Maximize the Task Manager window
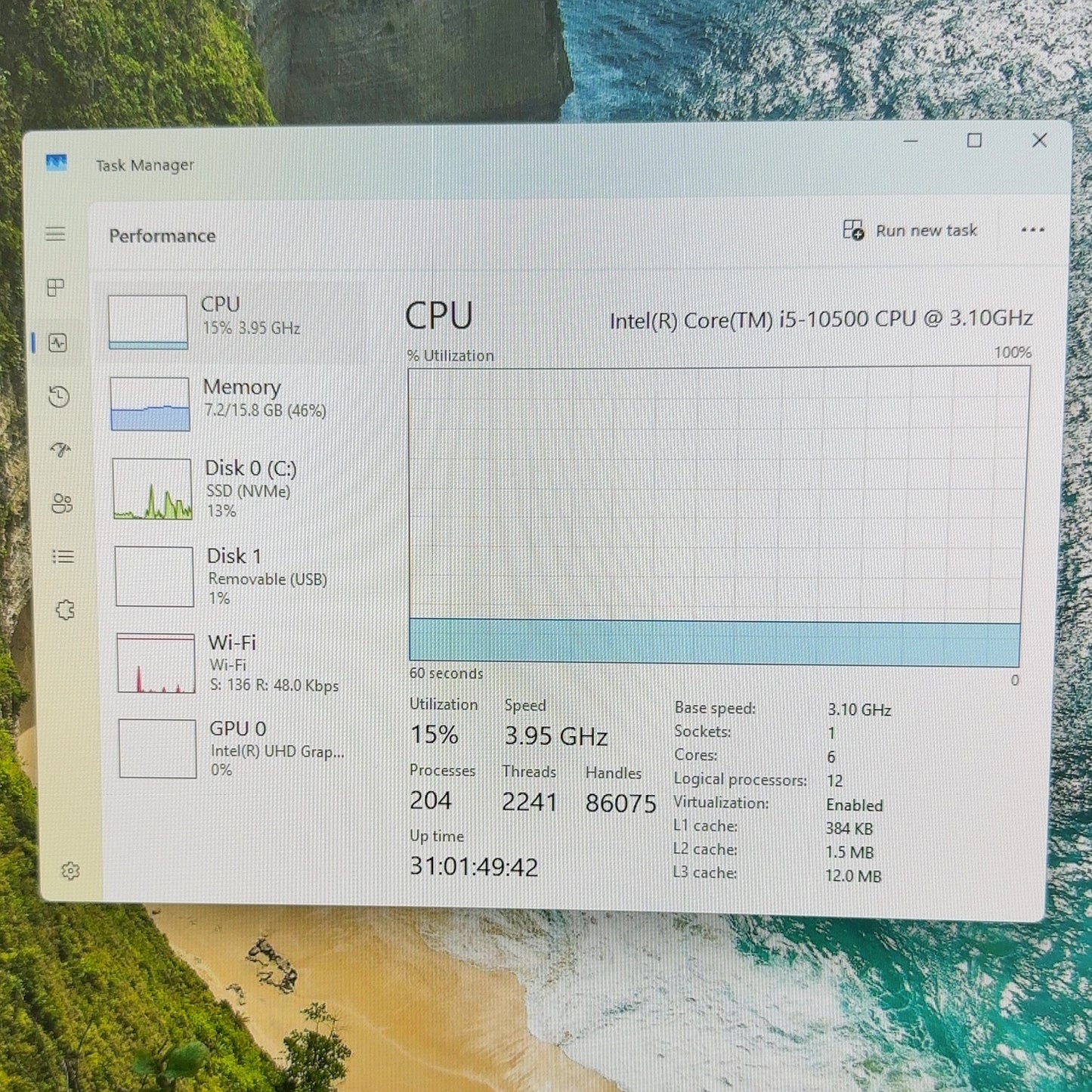This screenshot has height=1092, width=1092. pyautogui.click(x=975, y=141)
